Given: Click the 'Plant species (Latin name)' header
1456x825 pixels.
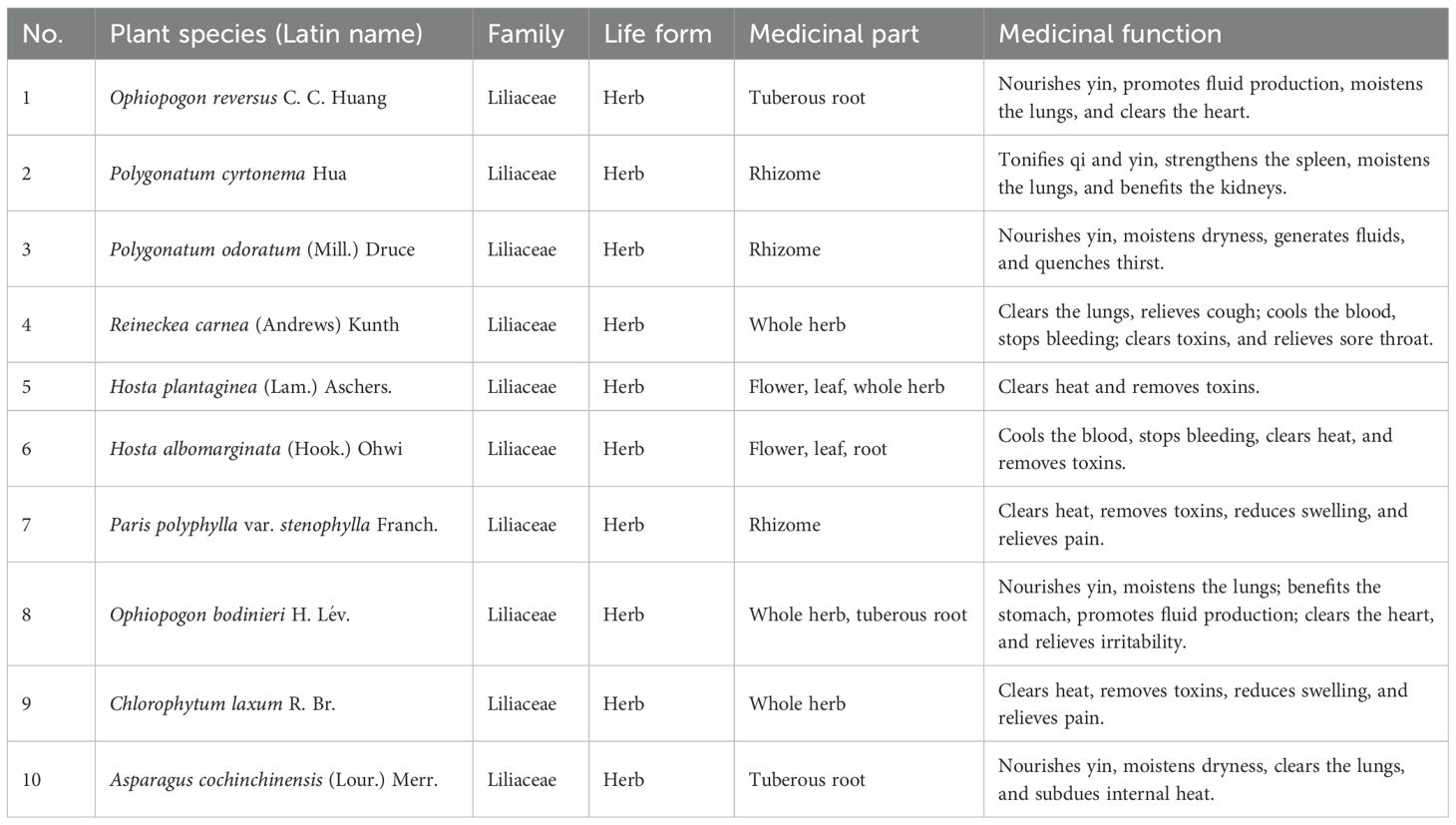Looking at the screenshot, I should [x=265, y=34].
